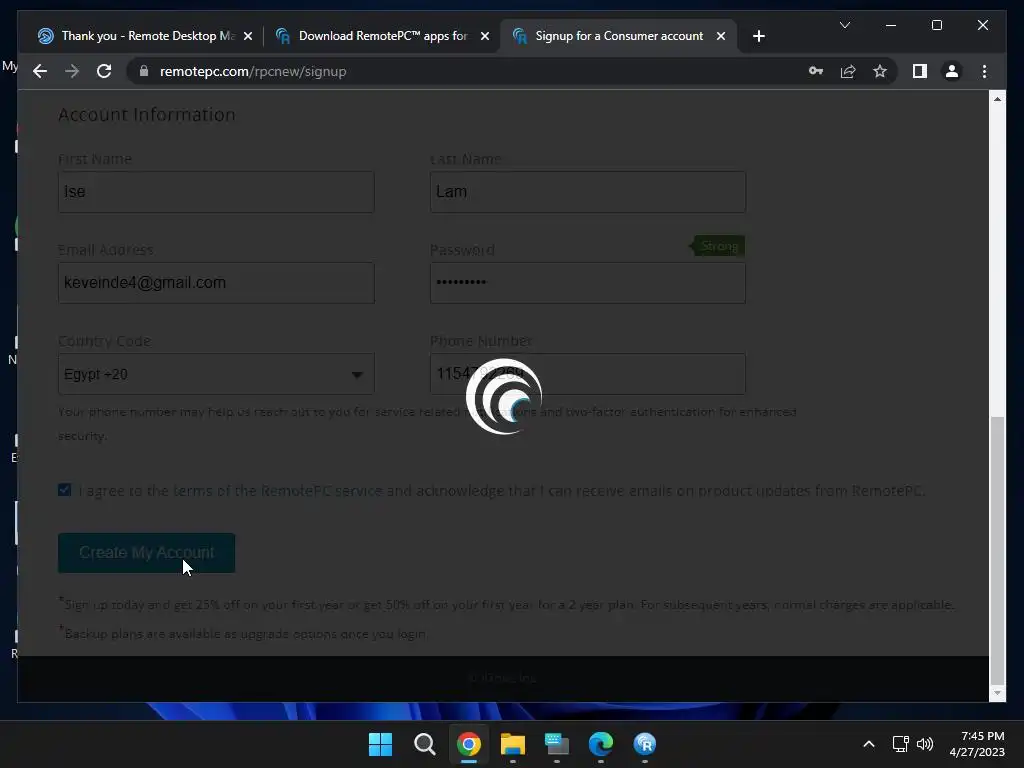Open Windows taskbar search
Viewport: 1024px width, 768px height.
coord(424,744)
